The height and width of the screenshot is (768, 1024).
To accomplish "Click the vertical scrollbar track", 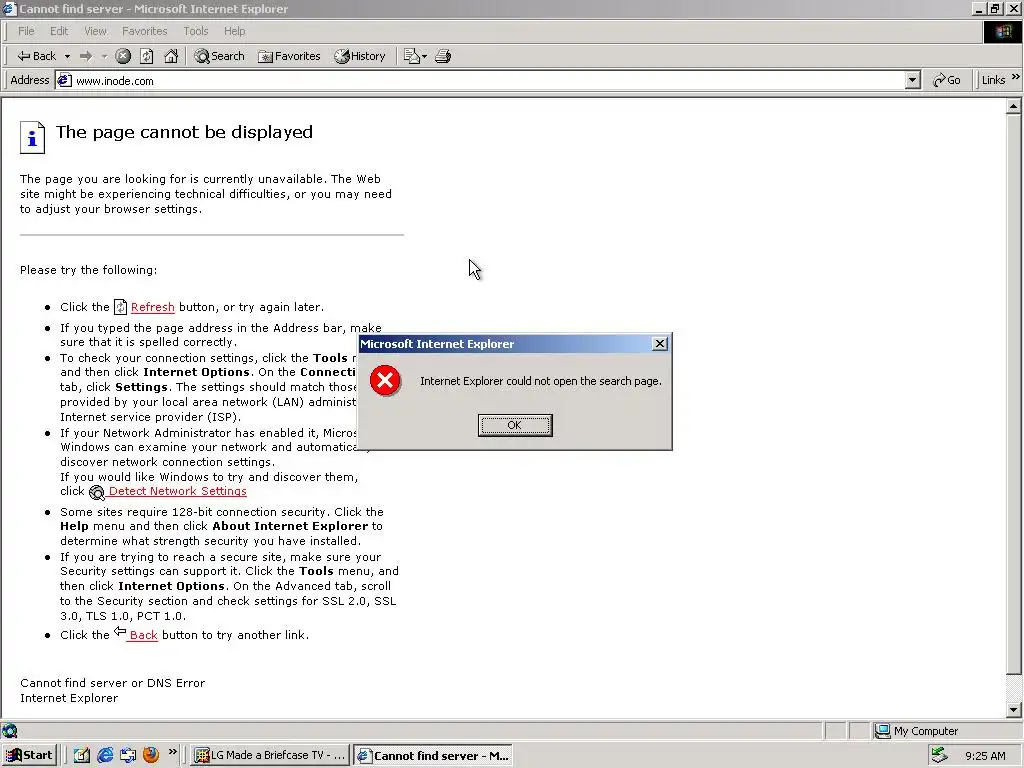I will [1014, 688].
